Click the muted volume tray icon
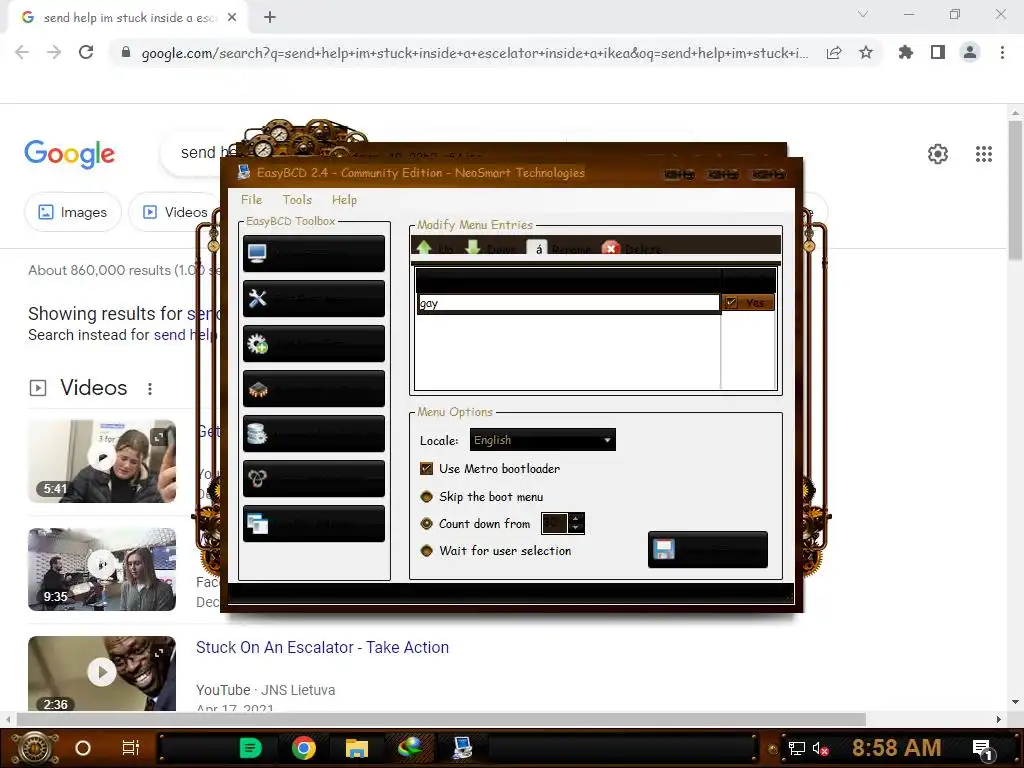The image size is (1024, 768). (820, 748)
